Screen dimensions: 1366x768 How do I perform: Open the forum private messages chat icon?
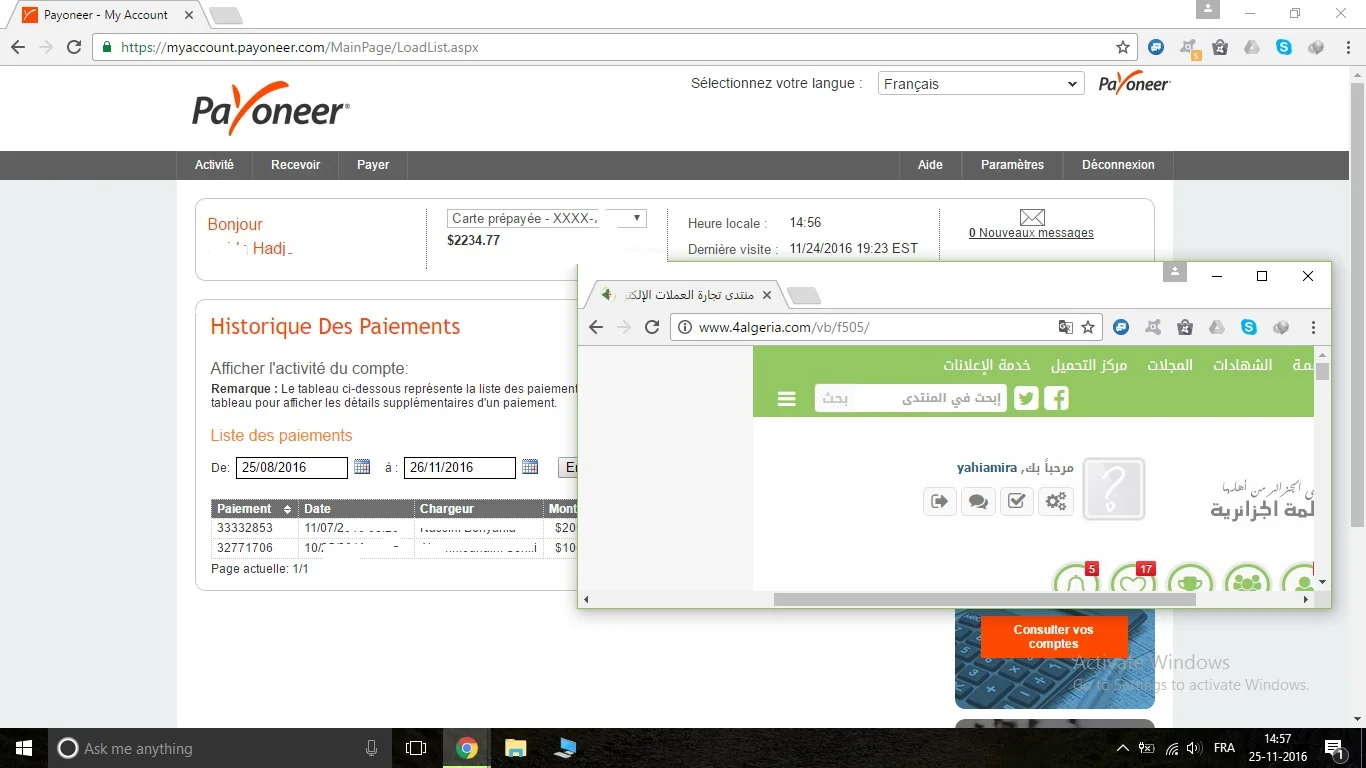tap(978, 502)
